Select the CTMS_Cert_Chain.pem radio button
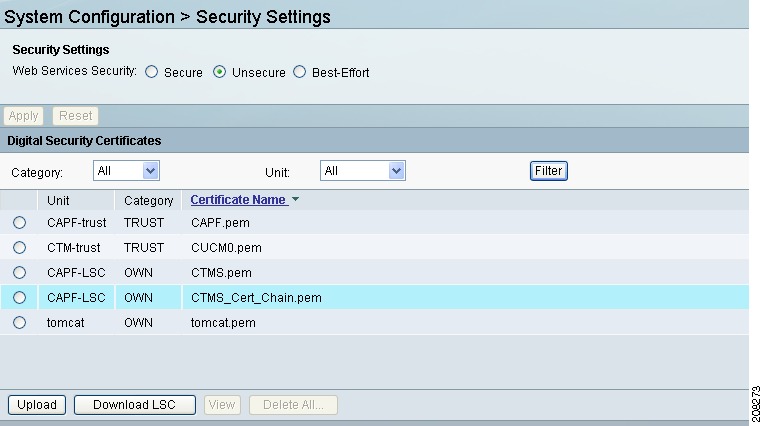 click(x=19, y=297)
